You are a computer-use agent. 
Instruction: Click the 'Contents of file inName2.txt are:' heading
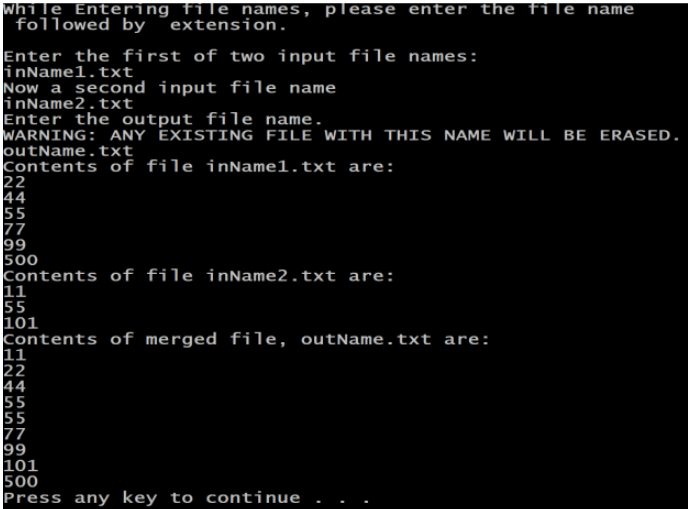click(x=200, y=276)
